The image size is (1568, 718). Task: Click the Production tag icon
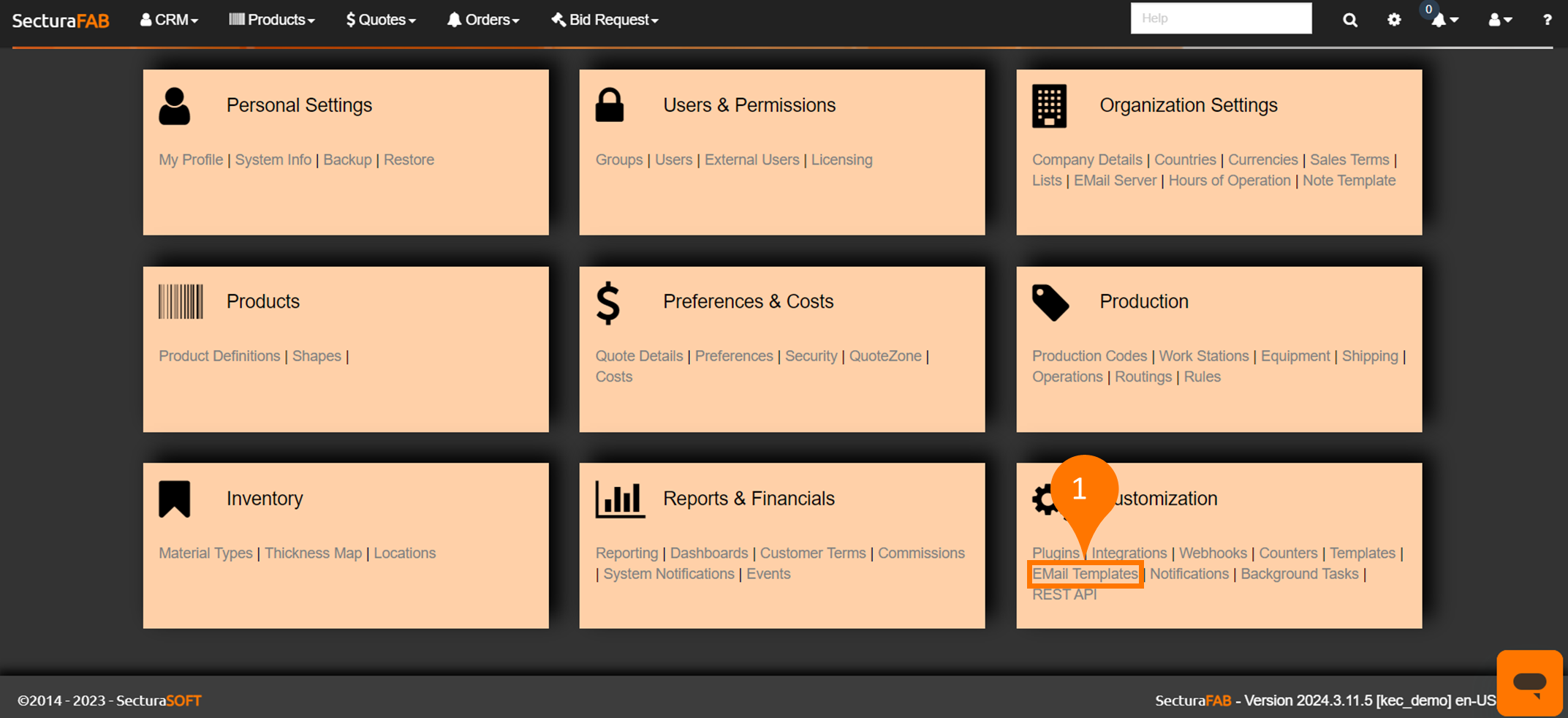[1050, 302]
